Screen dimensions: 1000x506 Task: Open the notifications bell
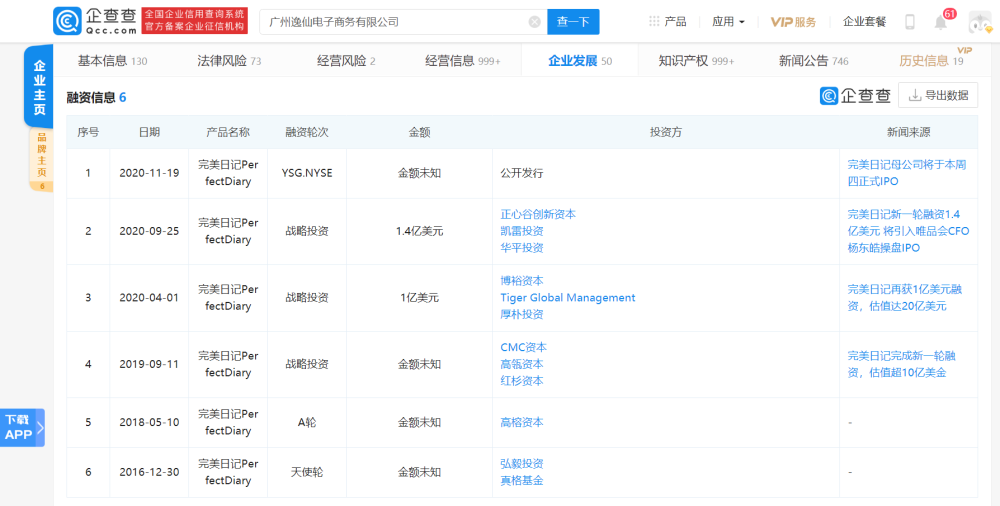click(941, 22)
